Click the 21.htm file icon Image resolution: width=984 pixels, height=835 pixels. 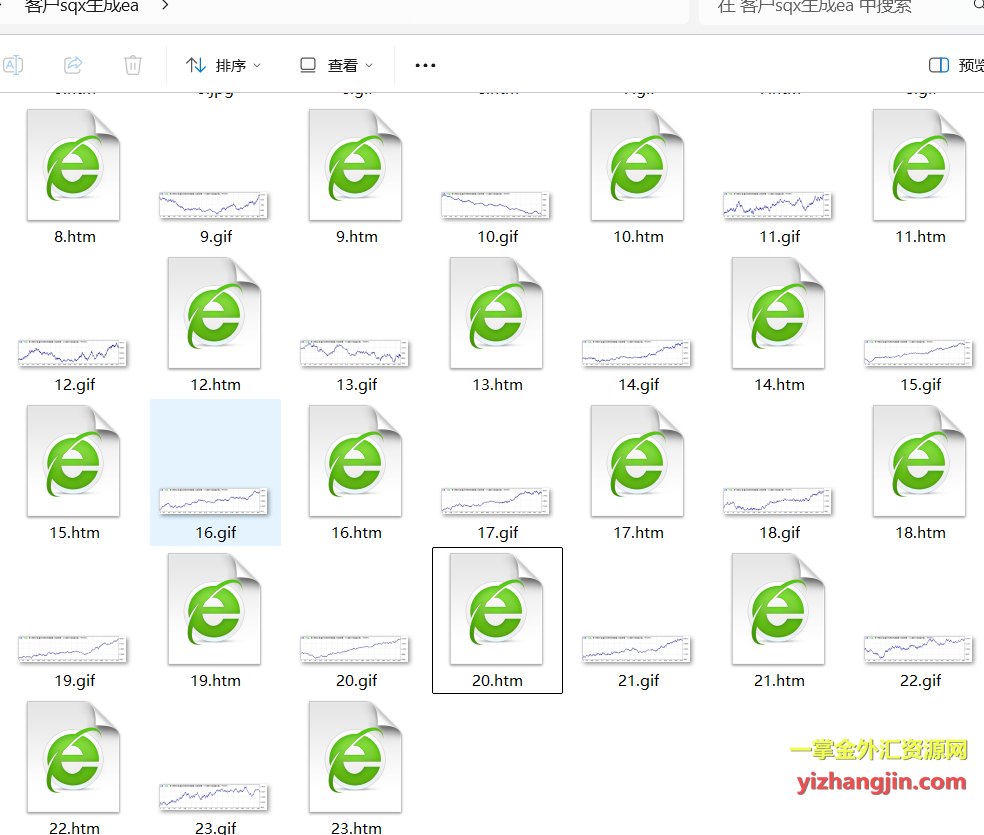click(x=779, y=609)
